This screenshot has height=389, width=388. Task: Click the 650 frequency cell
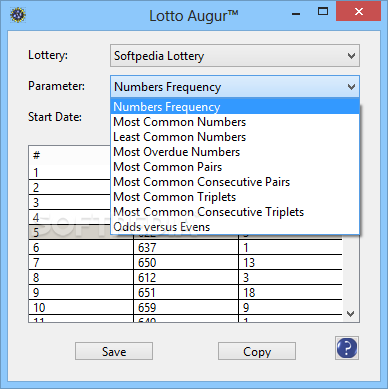(x=186, y=262)
